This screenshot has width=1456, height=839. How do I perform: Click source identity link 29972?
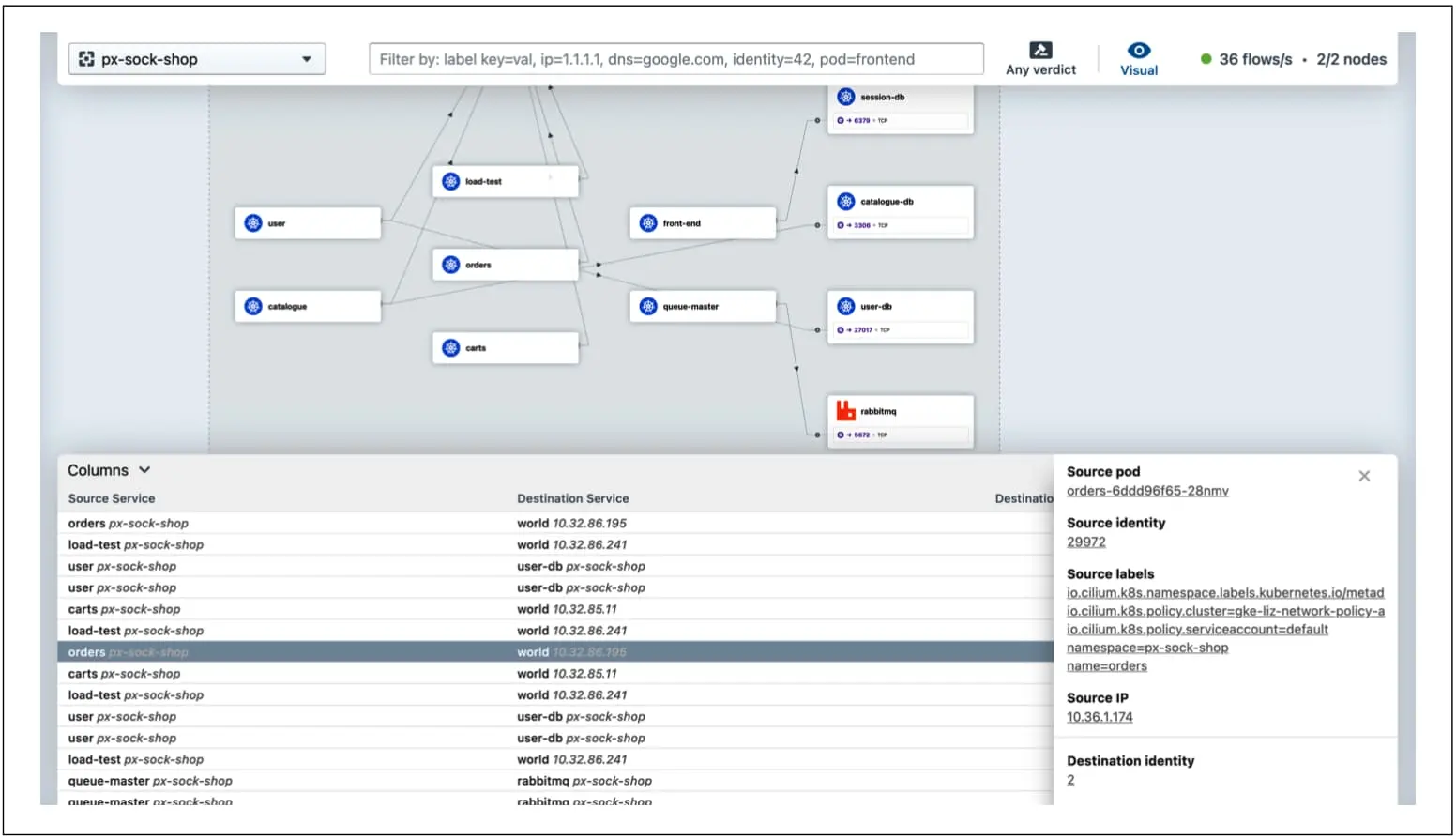(x=1086, y=542)
